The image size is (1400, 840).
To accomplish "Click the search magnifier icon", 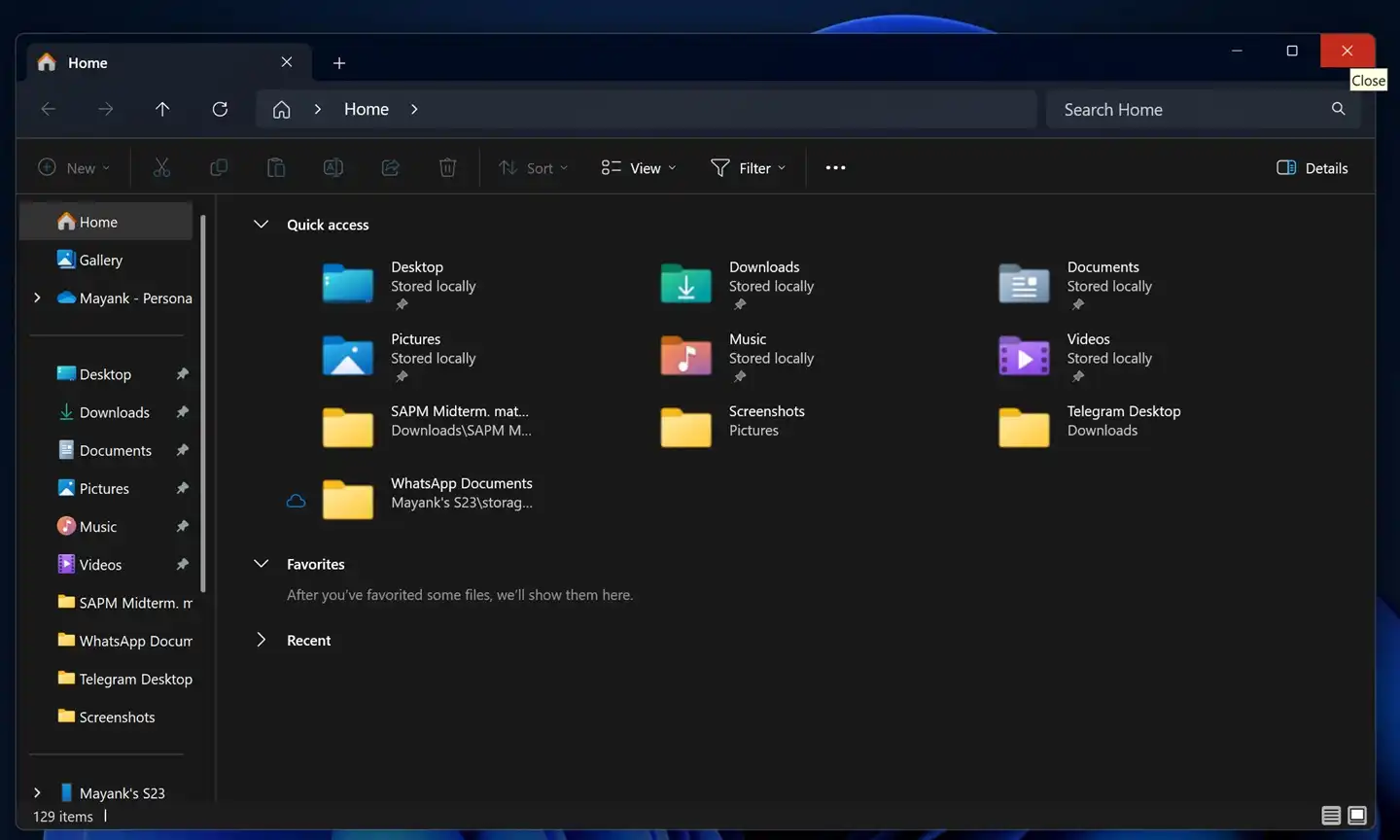I will pyautogui.click(x=1338, y=109).
